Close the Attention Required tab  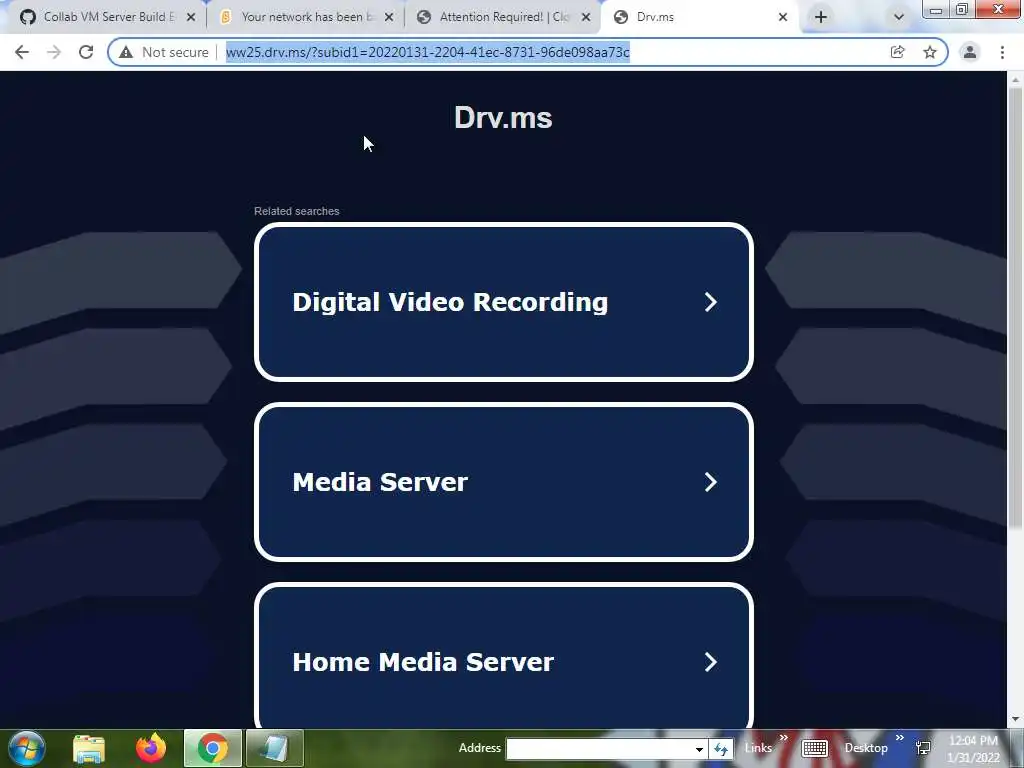pos(586,17)
